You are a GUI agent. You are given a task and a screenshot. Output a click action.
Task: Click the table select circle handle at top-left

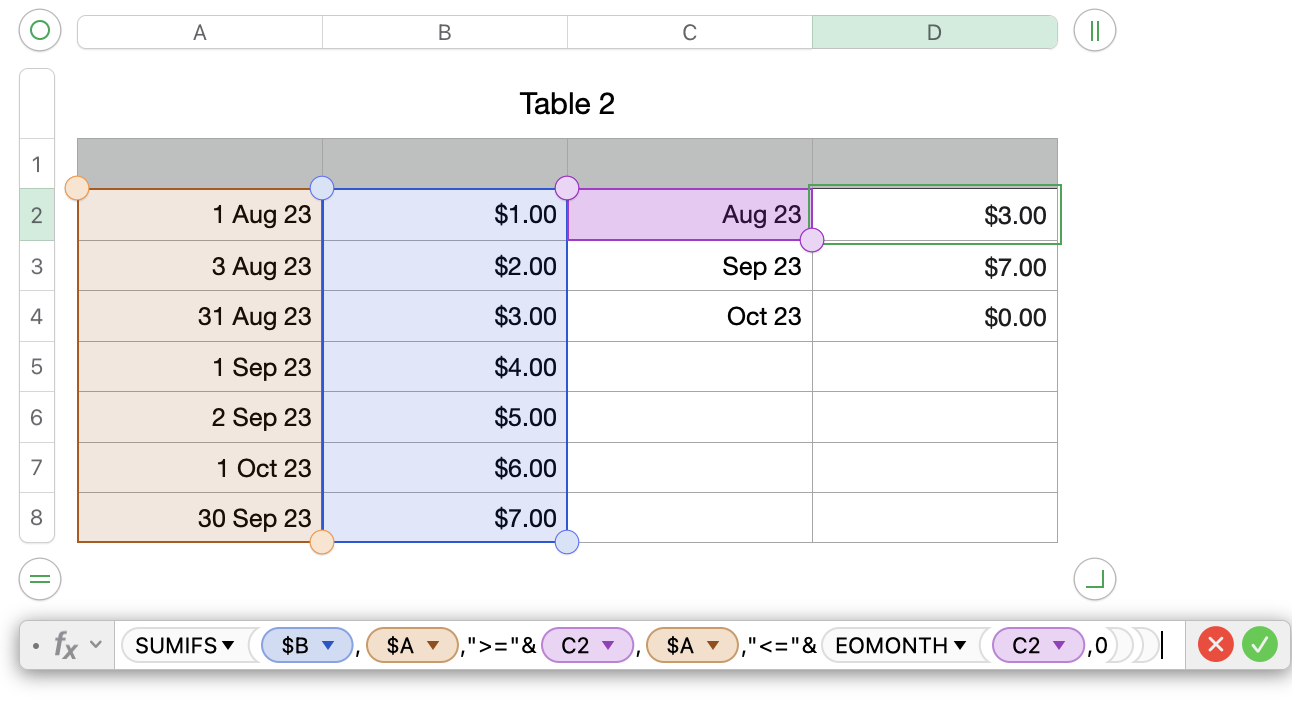coord(40,31)
